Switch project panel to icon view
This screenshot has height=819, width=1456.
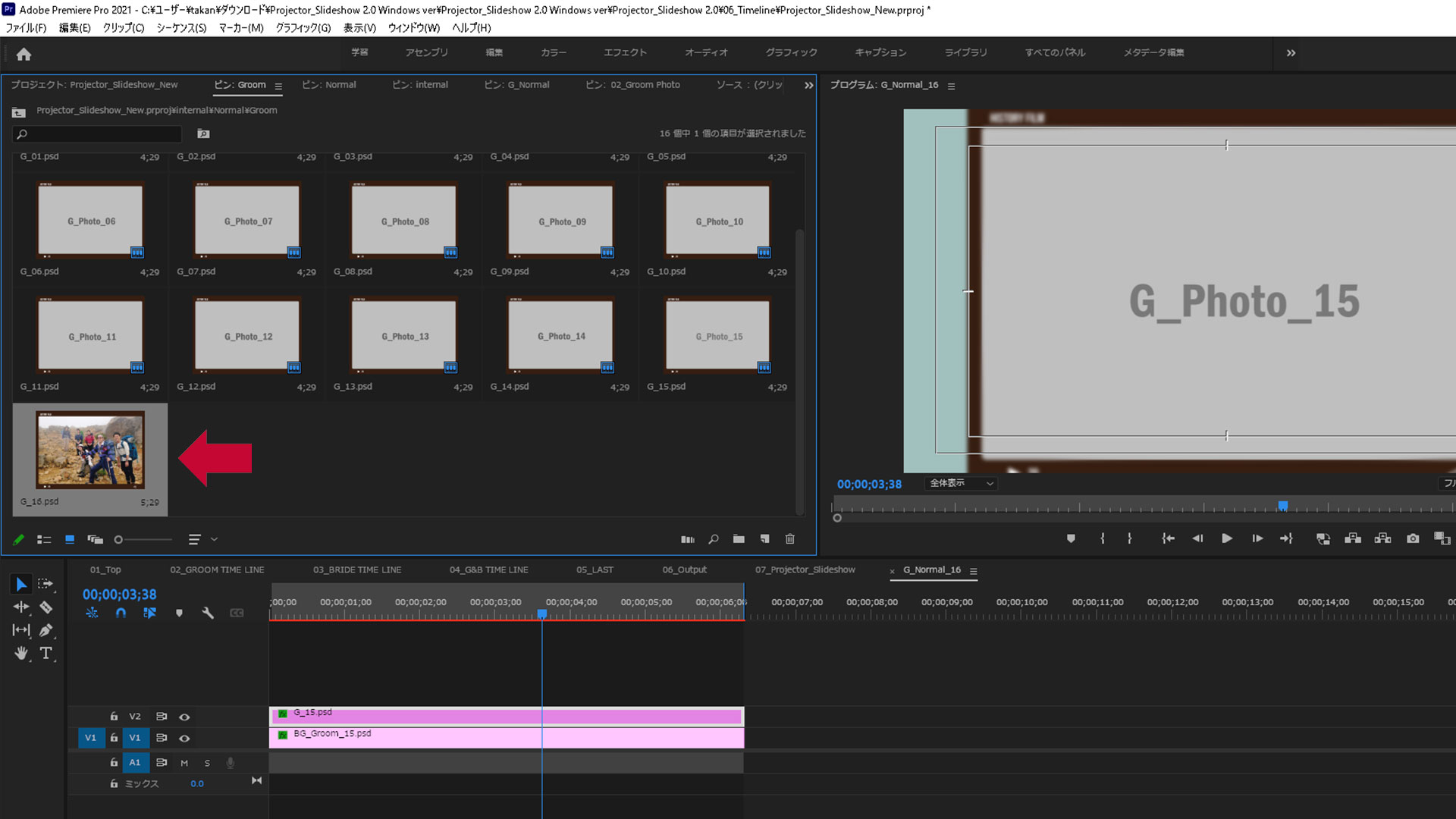(x=70, y=539)
